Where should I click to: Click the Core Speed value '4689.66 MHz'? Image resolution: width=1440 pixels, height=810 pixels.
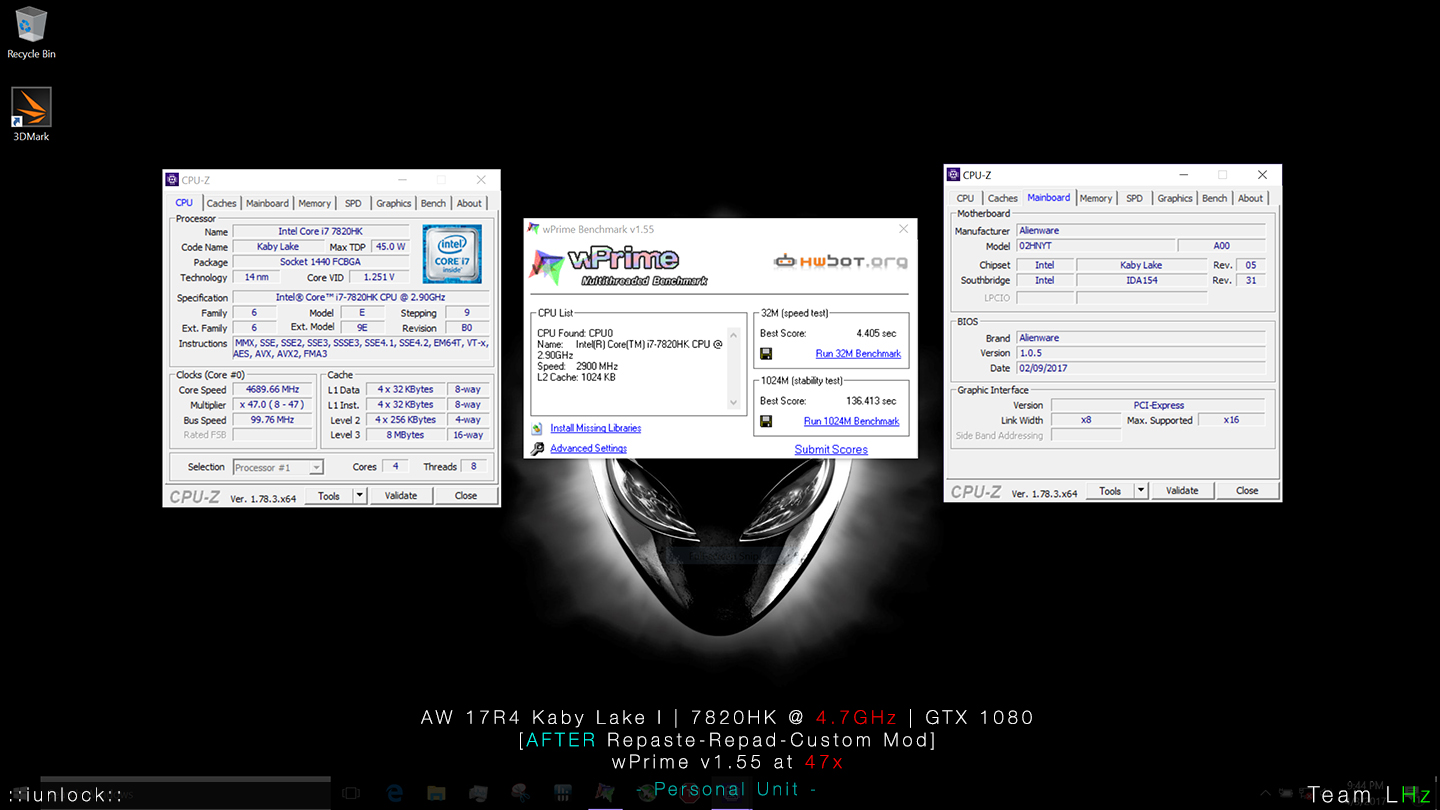pos(272,390)
